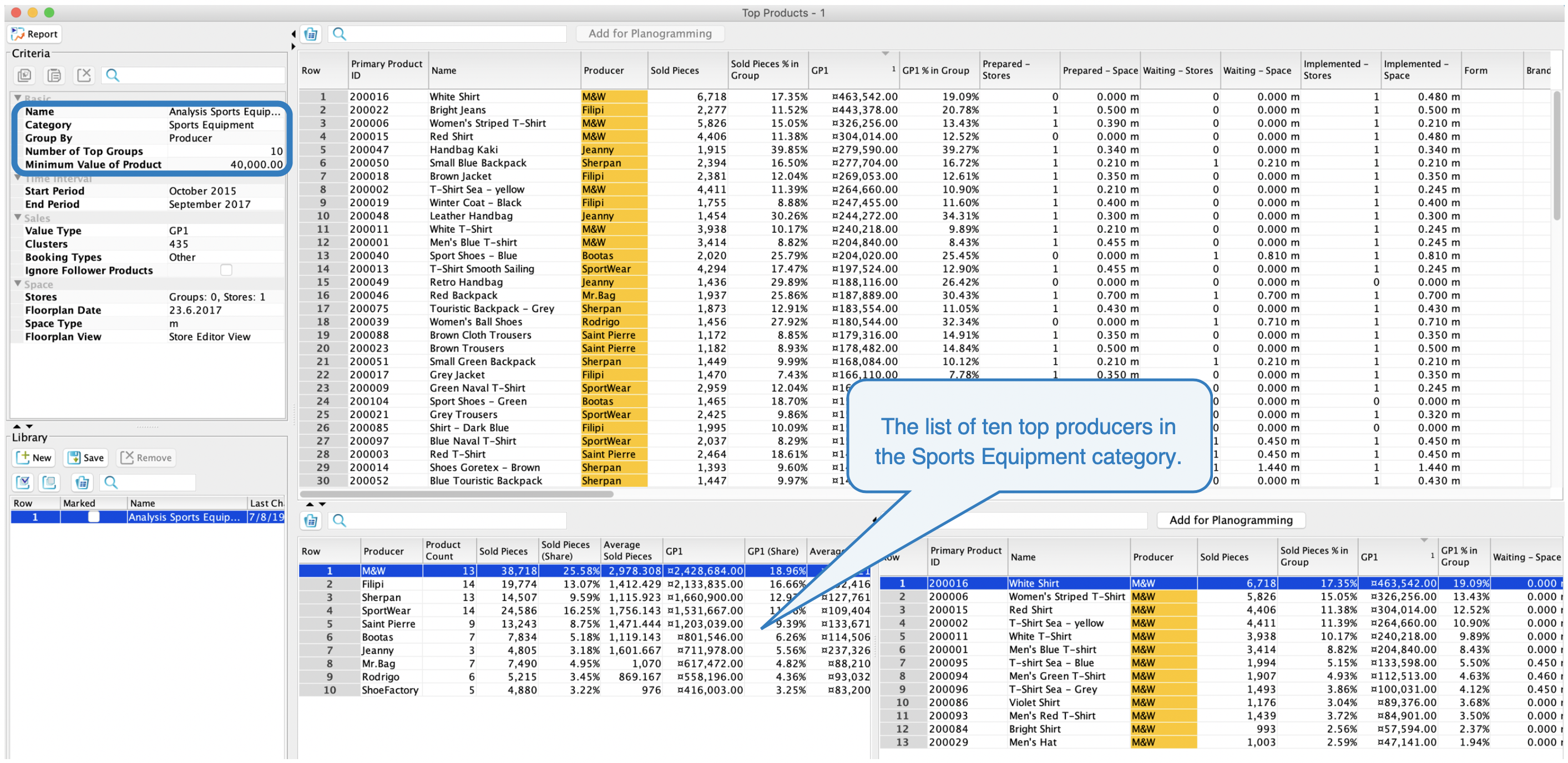
Task: Click the paste criteria icon in Criteria toolbar
Action: click(x=54, y=75)
